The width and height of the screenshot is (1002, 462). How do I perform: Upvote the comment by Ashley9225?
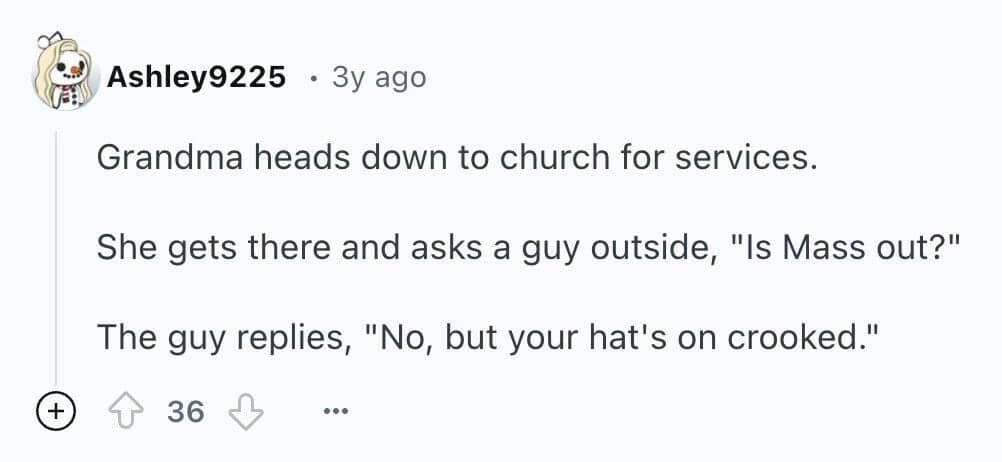point(127,410)
